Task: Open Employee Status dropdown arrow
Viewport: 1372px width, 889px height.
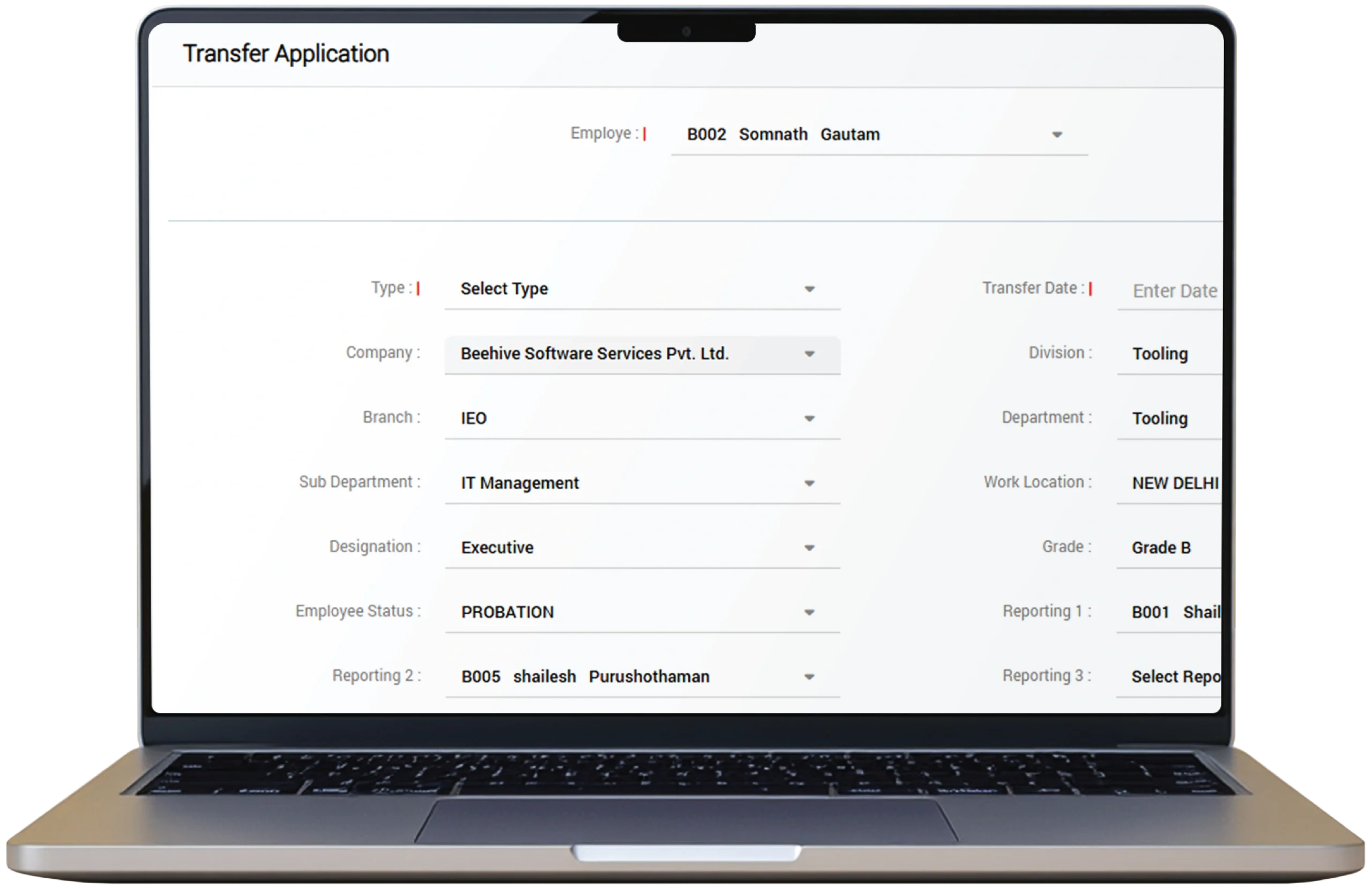Action: coord(809,613)
